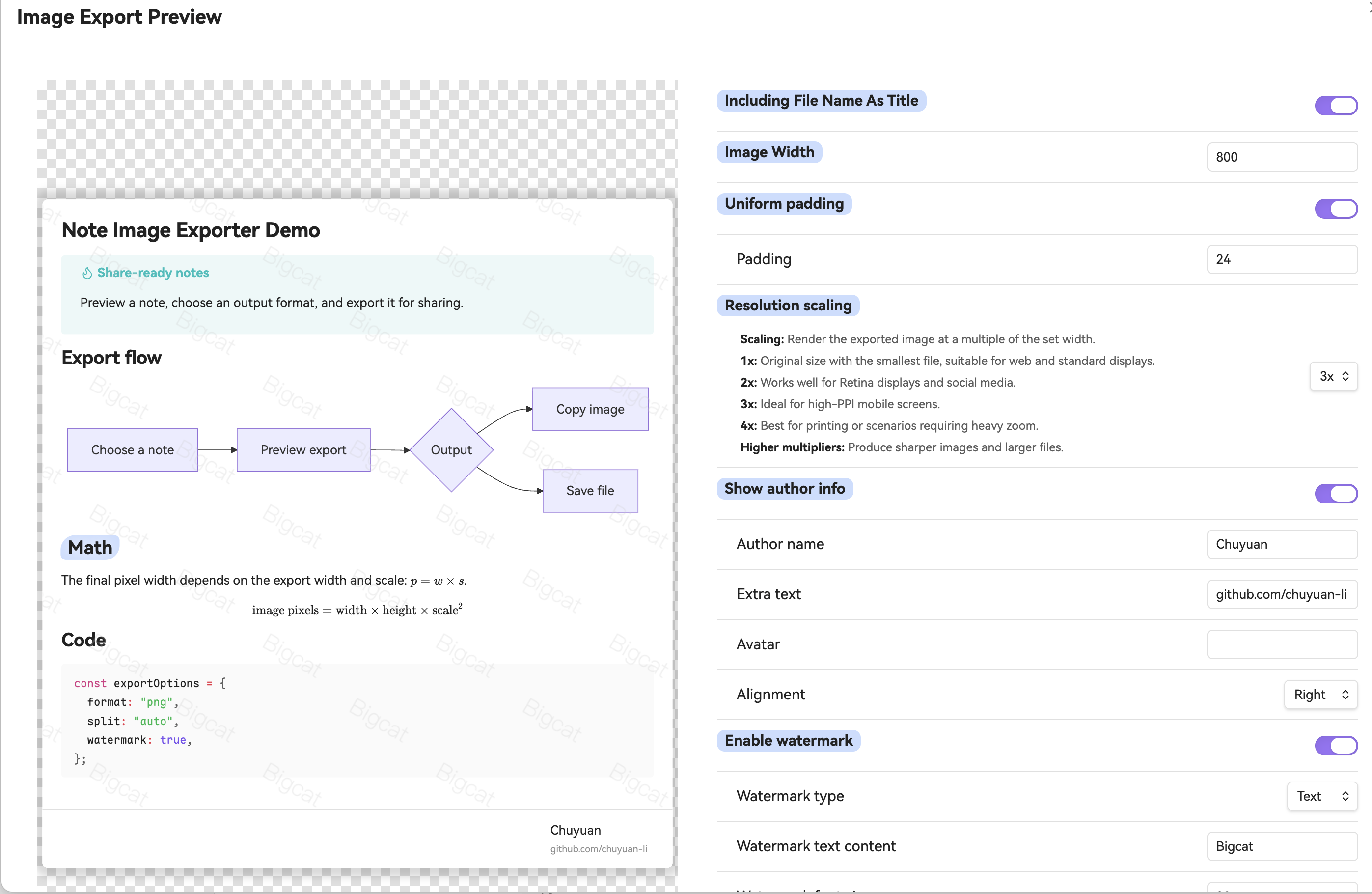Click the Image Width input field
The width and height of the screenshot is (1372, 894).
[1282, 157]
